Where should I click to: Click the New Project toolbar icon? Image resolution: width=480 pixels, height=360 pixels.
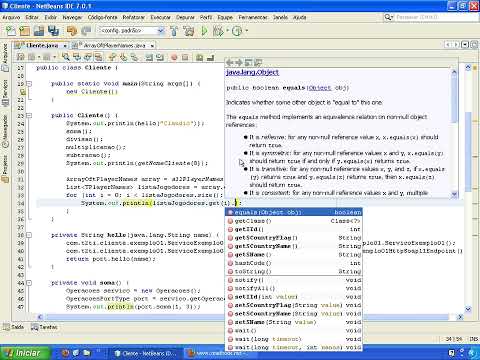24,31
